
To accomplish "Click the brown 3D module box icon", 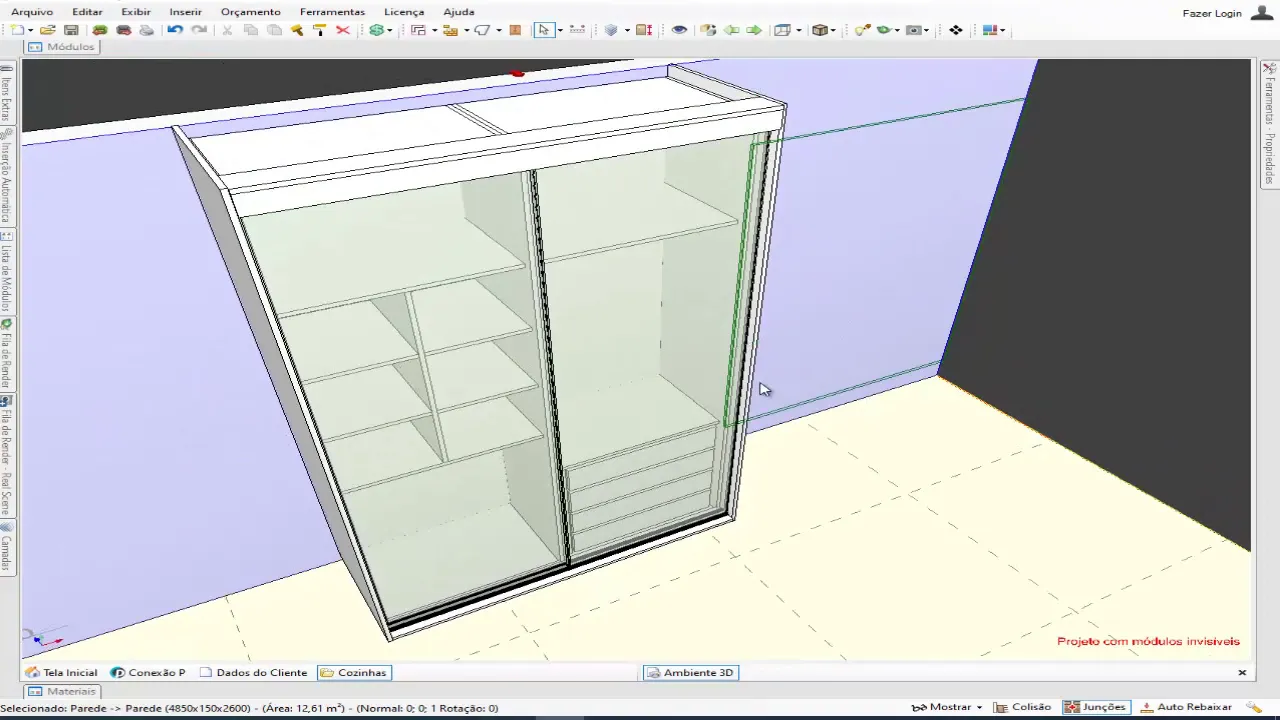I will [820, 30].
